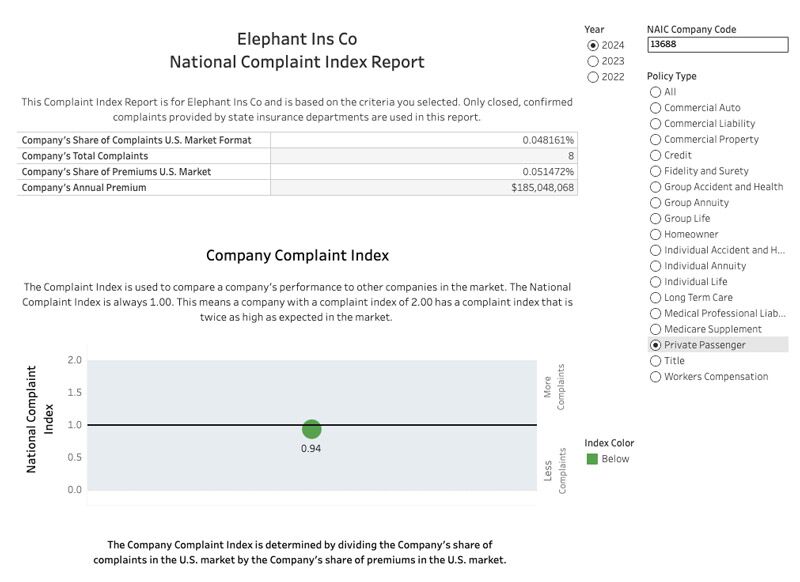This screenshot has width=800, height=582.
Task: Select Commercial Liability policy type
Action: pyautogui.click(x=656, y=124)
